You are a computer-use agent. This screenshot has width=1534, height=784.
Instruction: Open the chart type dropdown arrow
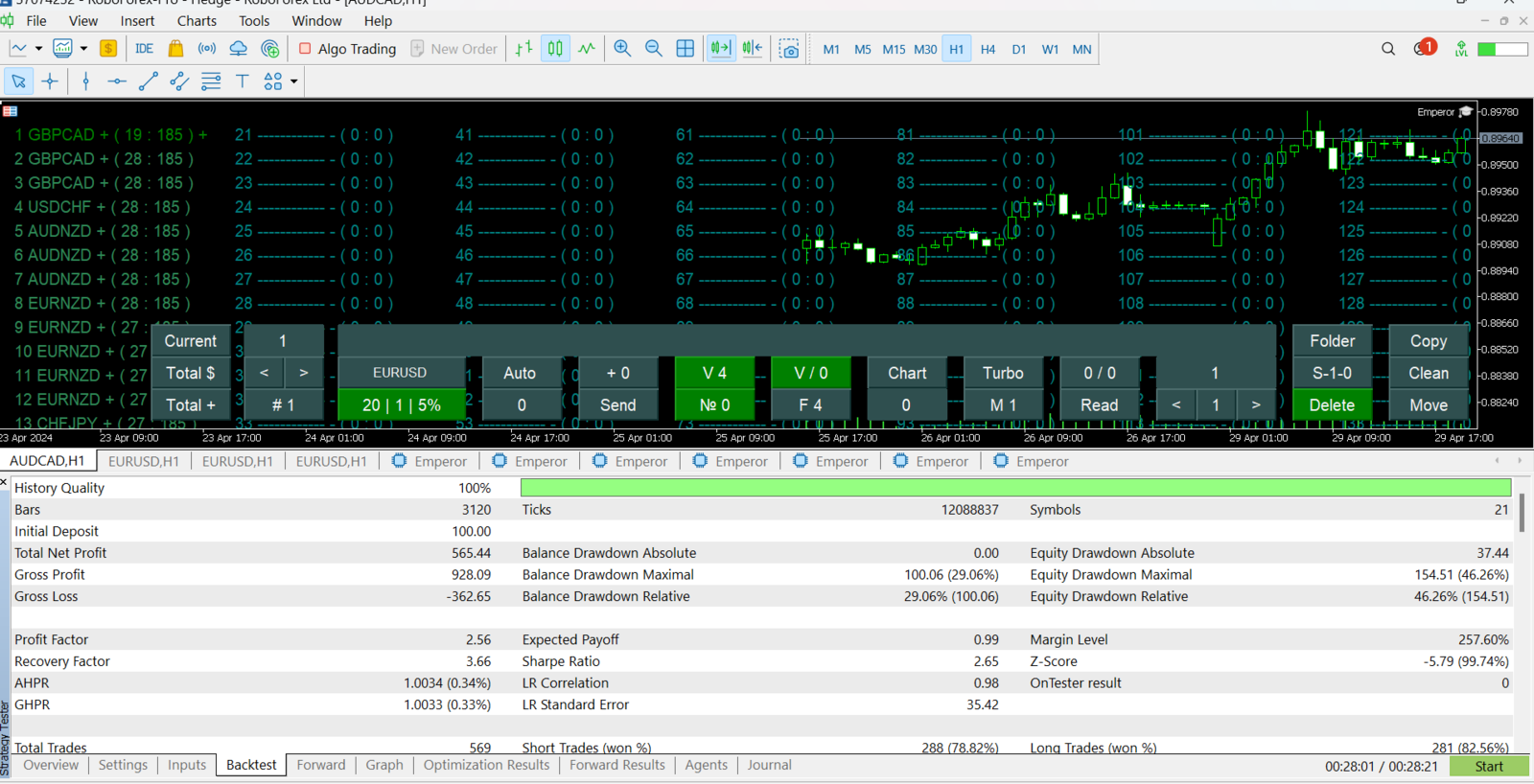click(38, 49)
